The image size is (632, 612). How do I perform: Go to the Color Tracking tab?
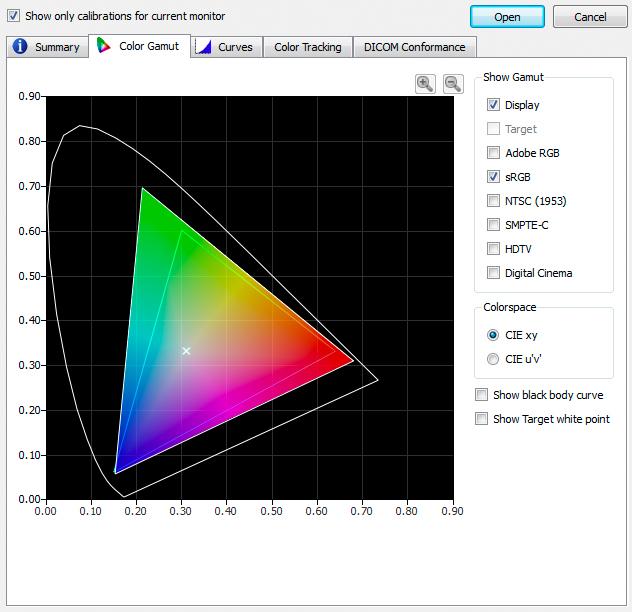pyautogui.click(x=308, y=47)
